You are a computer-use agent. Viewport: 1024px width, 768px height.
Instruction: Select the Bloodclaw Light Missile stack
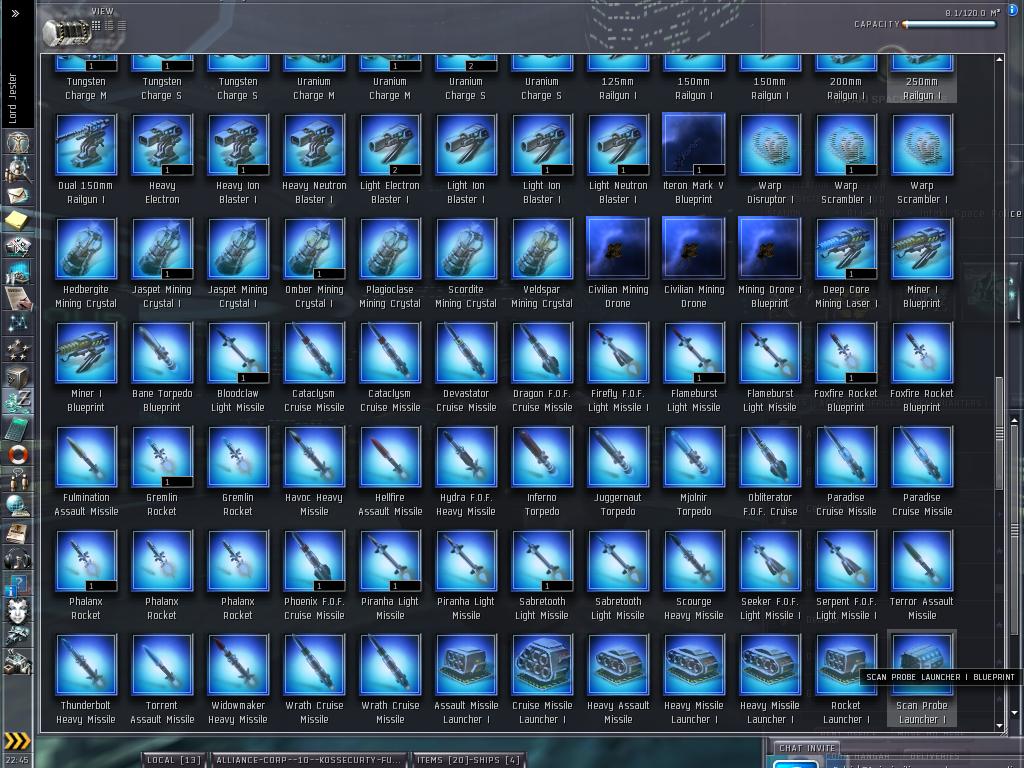[238, 368]
